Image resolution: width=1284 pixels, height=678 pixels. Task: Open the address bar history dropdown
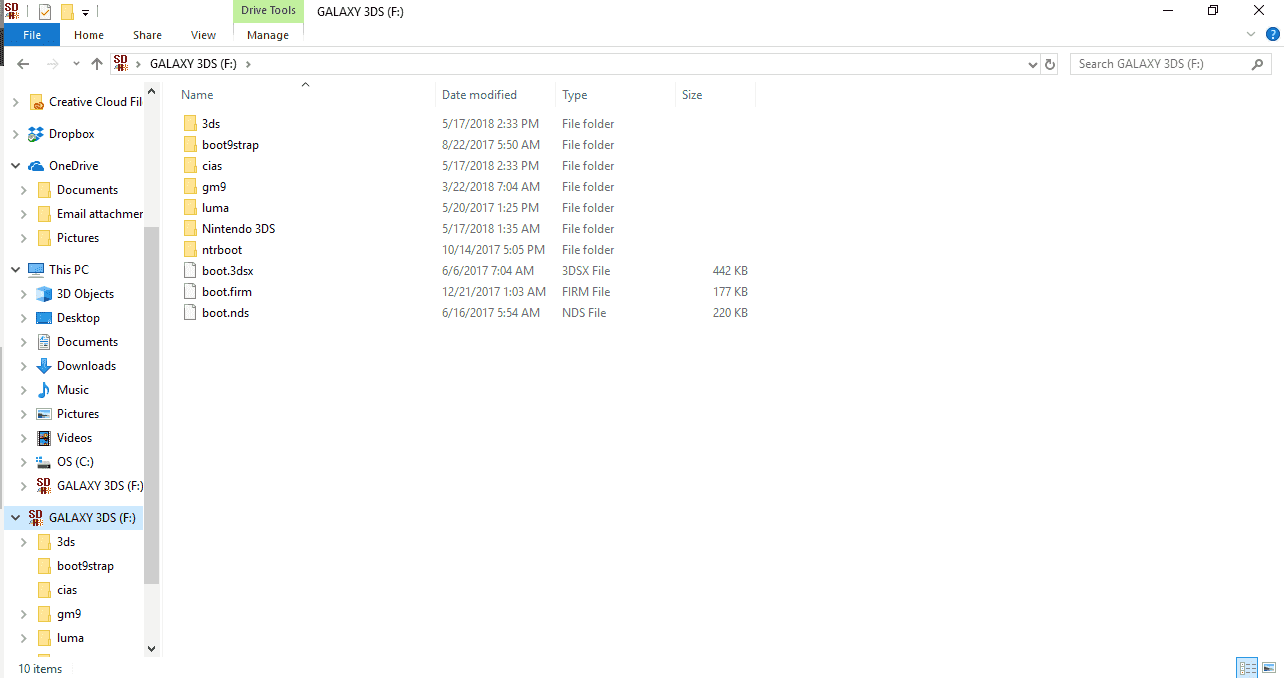pyautogui.click(x=1033, y=64)
